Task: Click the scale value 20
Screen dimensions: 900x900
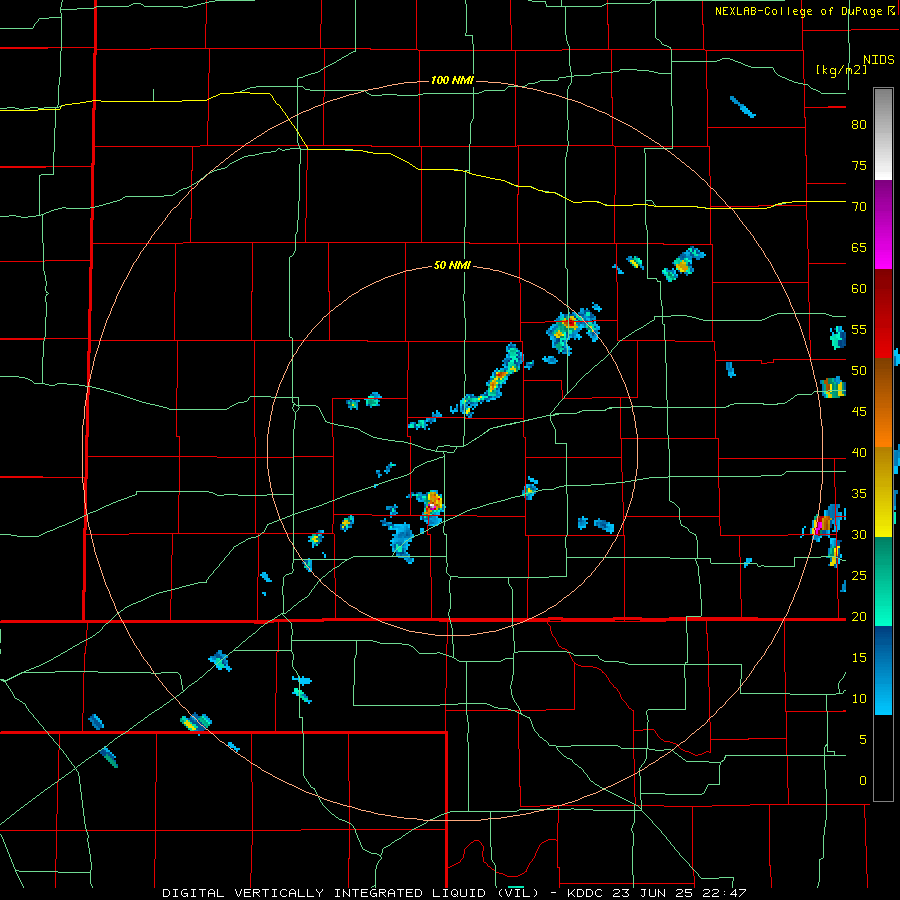Action: click(x=859, y=616)
